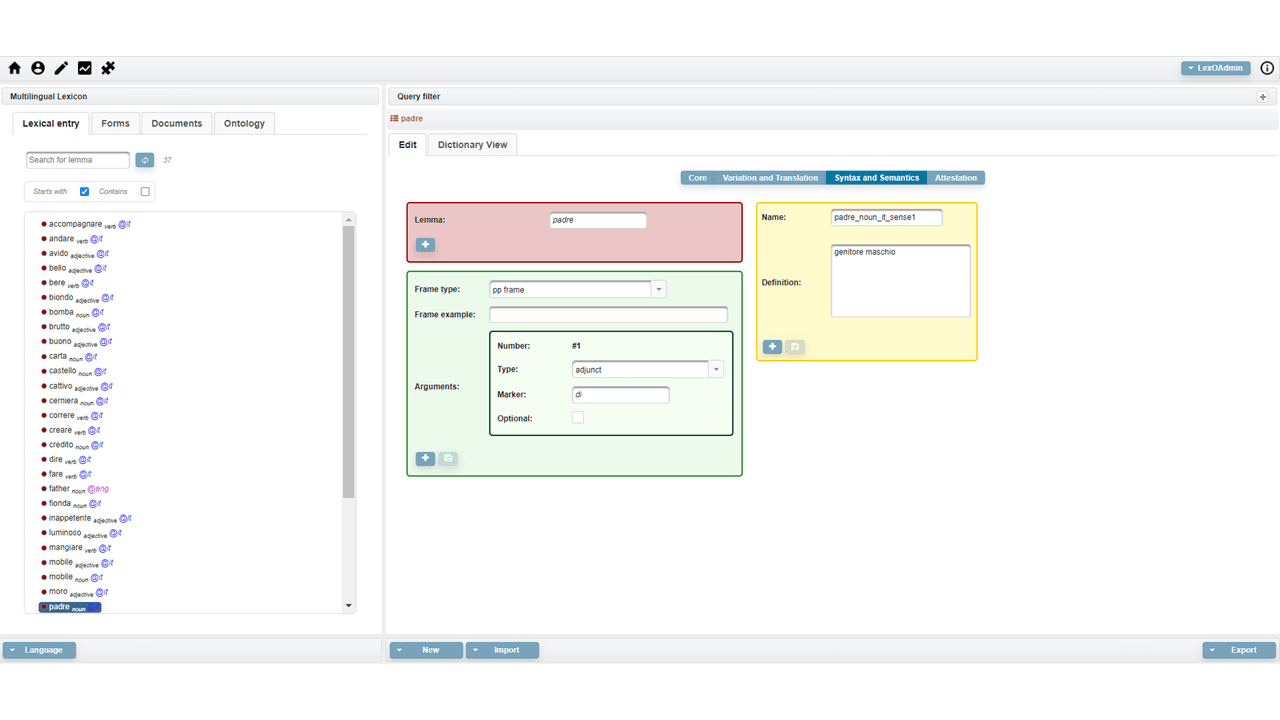1280x720 pixels.
Task: Tick the Optional argument checkbox
Action: pyautogui.click(x=578, y=418)
